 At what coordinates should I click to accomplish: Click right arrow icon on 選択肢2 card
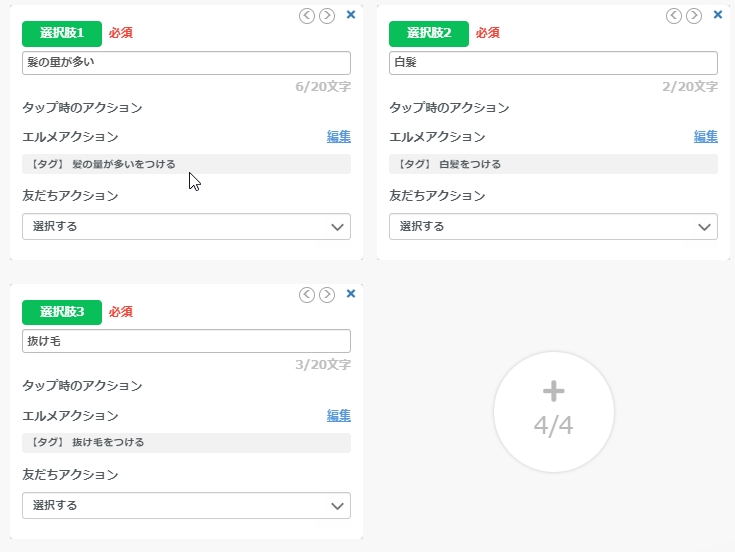[694, 15]
